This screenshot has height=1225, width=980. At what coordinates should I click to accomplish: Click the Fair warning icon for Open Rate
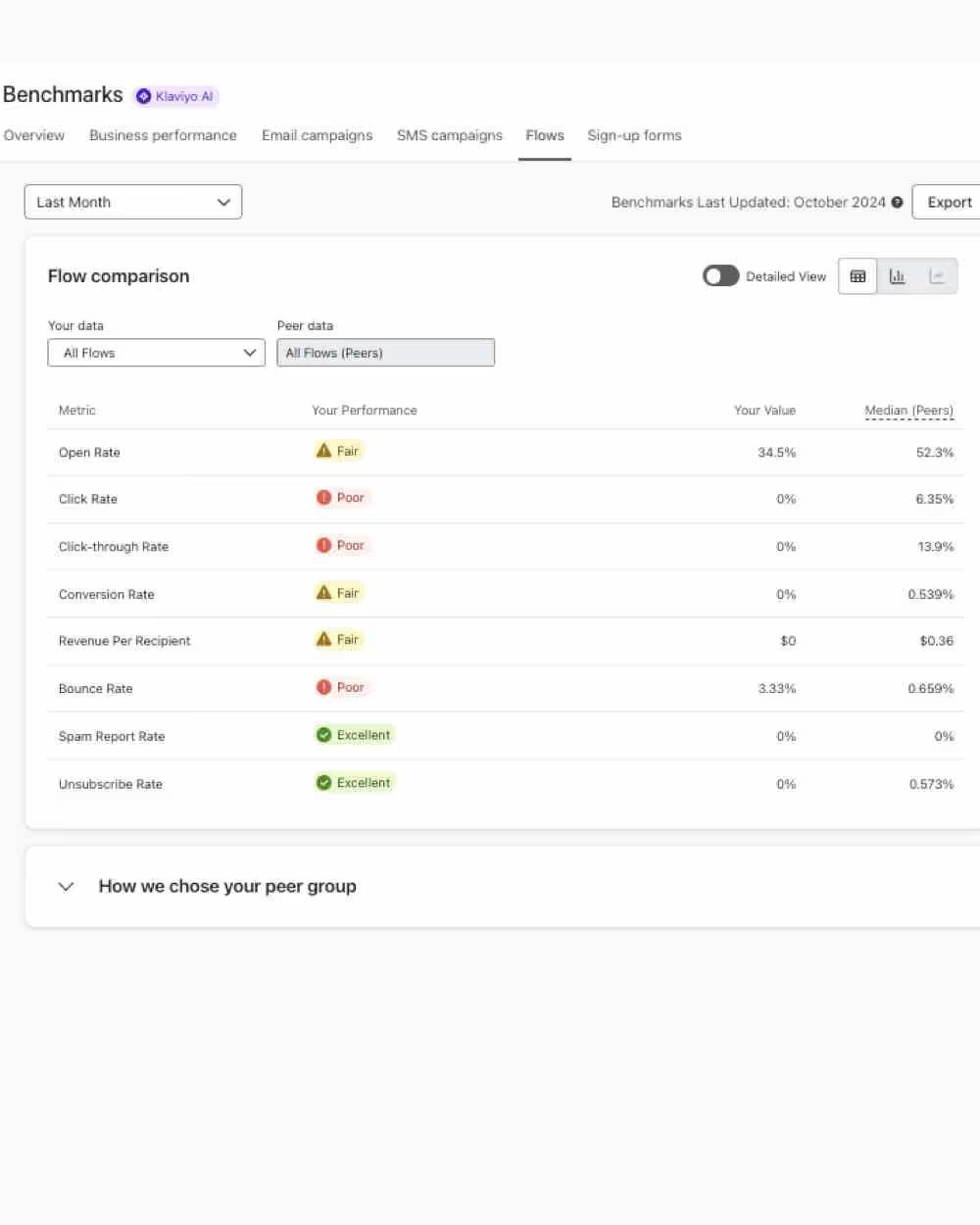click(323, 451)
